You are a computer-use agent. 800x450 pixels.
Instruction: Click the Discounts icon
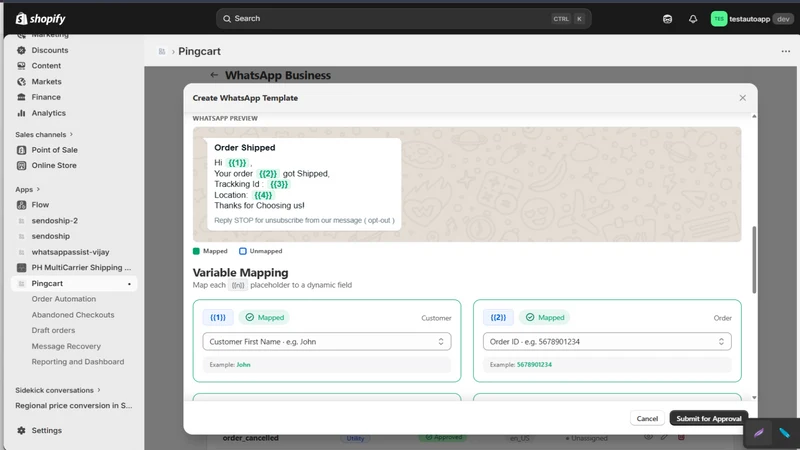(x=21, y=50)
